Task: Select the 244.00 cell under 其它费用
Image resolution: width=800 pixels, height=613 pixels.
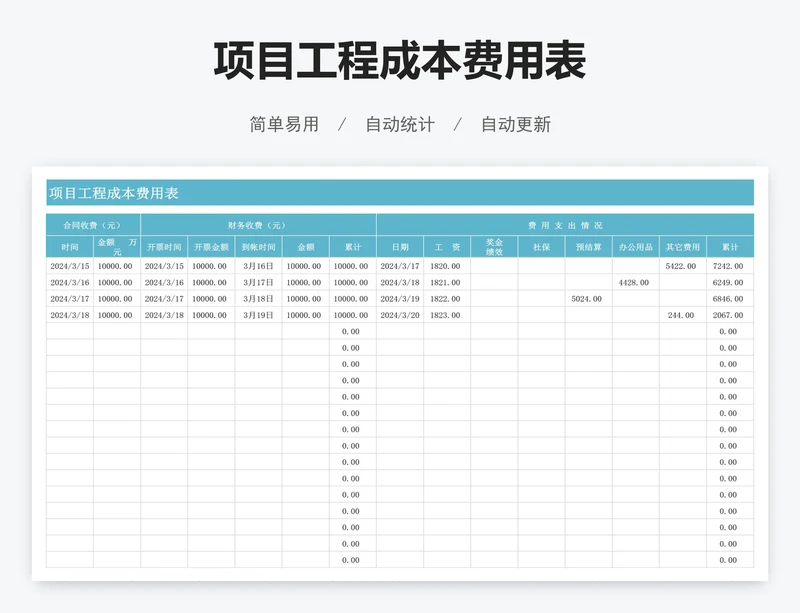Action: [x=683, y=315]
